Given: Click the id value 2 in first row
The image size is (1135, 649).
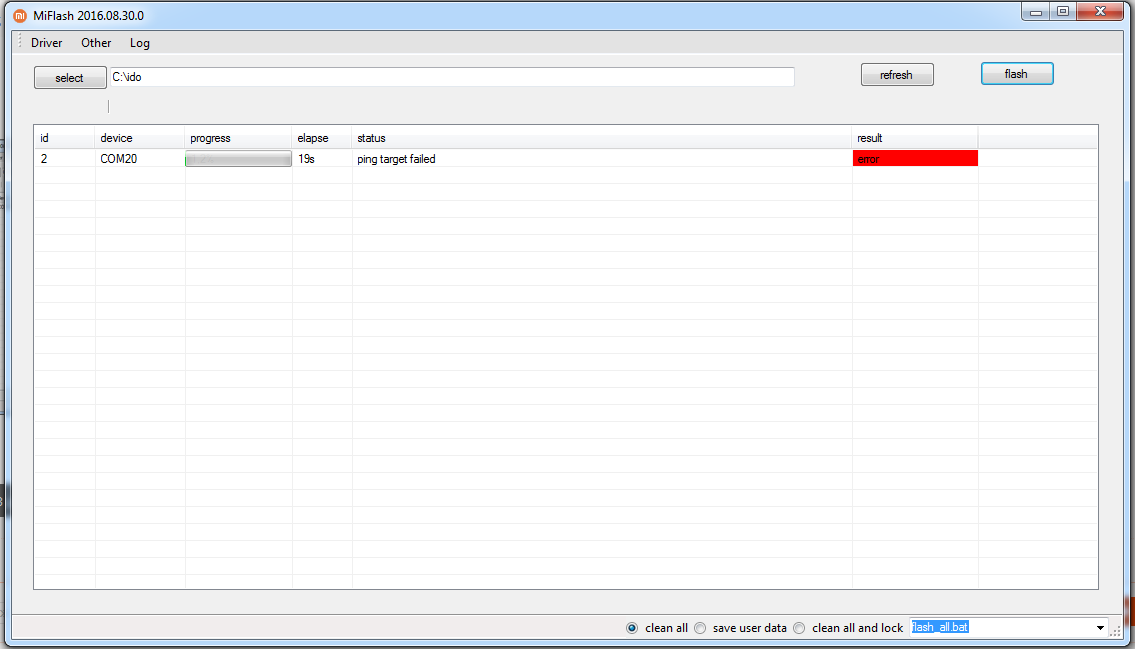Looking at the screenshot, I should pyautogui.click(x=44, y=158).
